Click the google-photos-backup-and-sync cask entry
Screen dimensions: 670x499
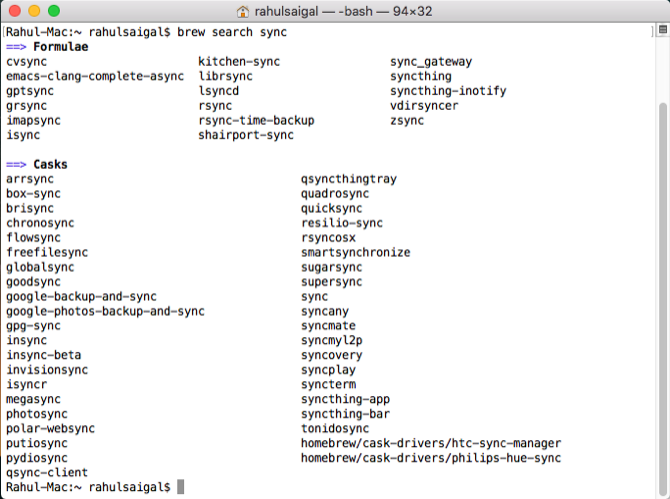coord(105,311)
